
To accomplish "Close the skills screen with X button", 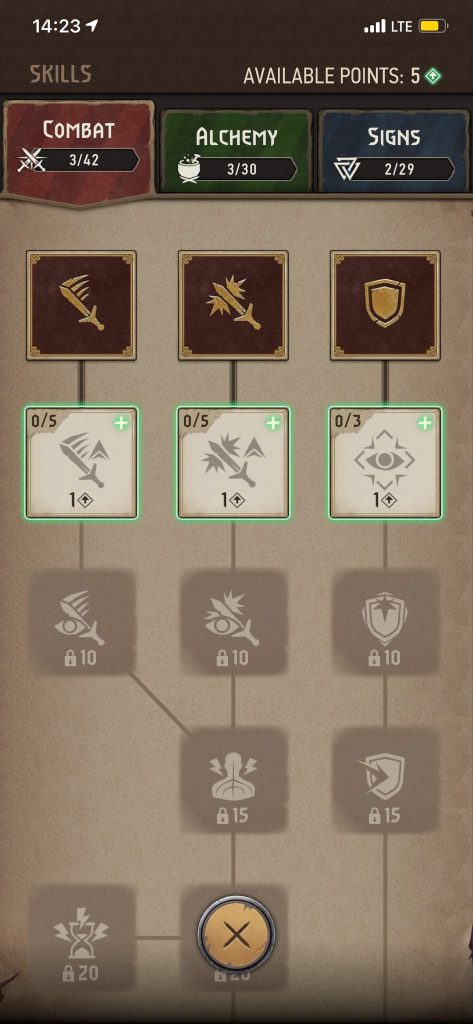I will pyautogui.click(x=236, y=936).
